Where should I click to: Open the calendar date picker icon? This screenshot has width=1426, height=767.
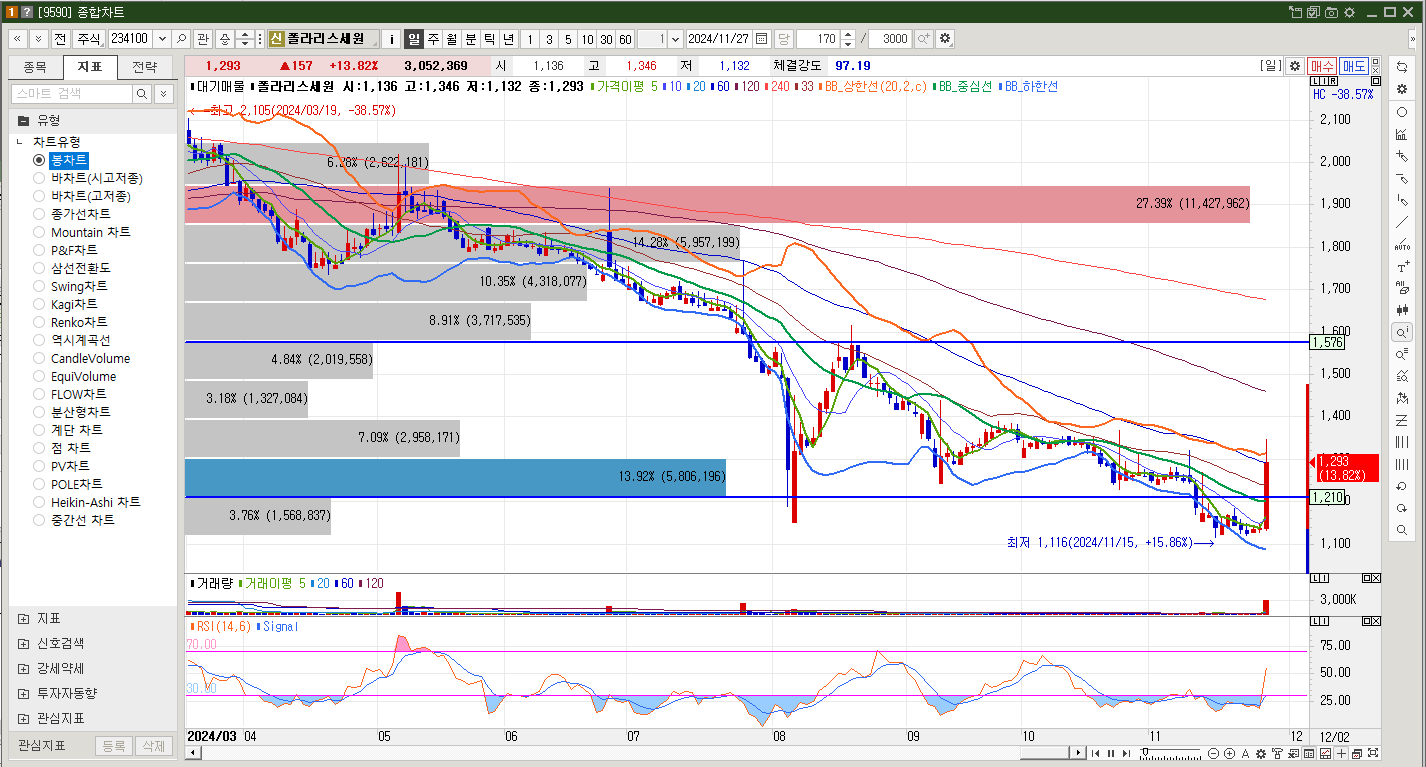click(x=762, y=39)
